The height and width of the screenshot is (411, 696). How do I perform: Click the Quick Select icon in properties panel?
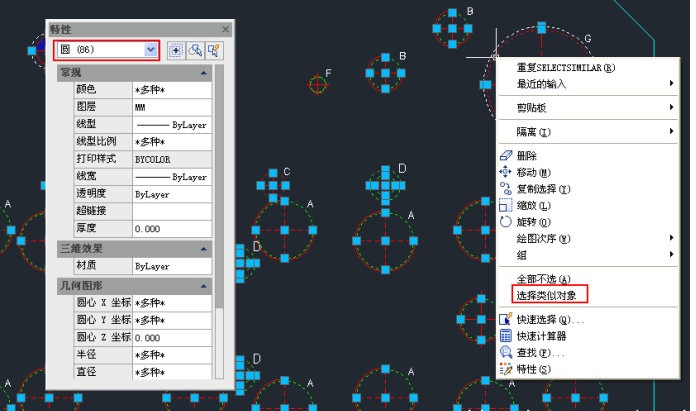[214, 51]
